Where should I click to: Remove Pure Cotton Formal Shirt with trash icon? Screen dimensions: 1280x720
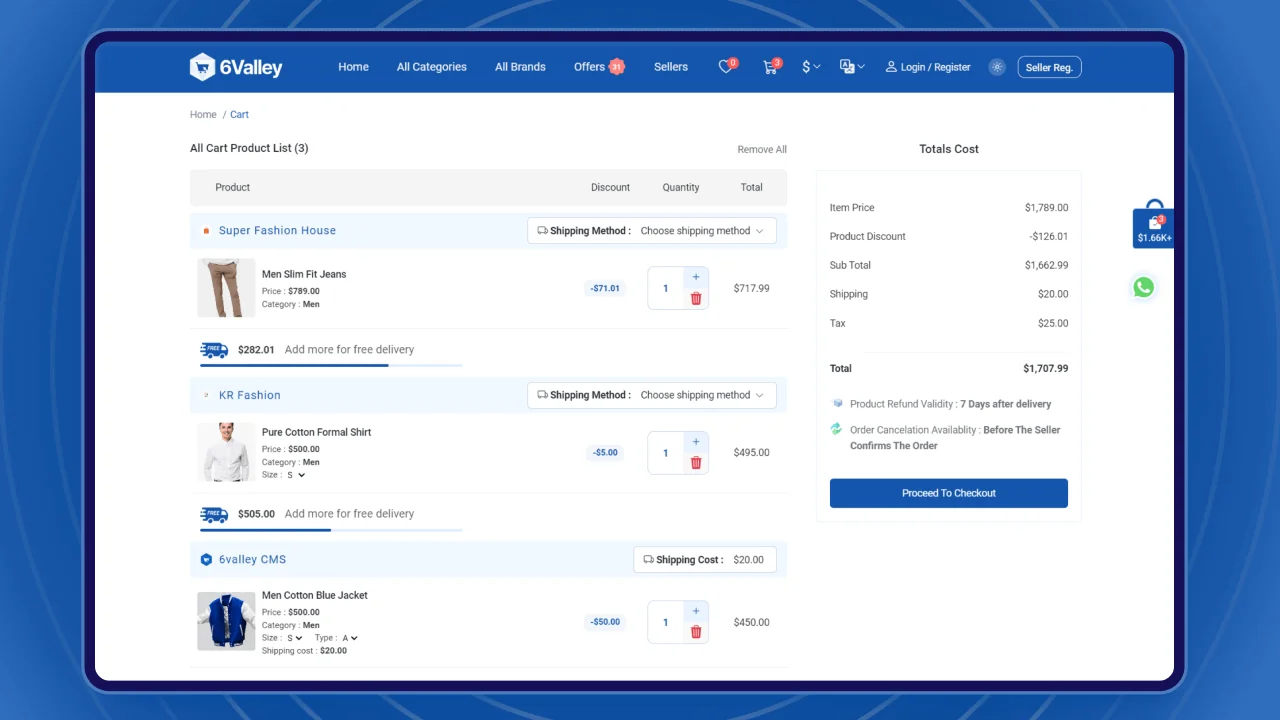click(x=696, y=463)
